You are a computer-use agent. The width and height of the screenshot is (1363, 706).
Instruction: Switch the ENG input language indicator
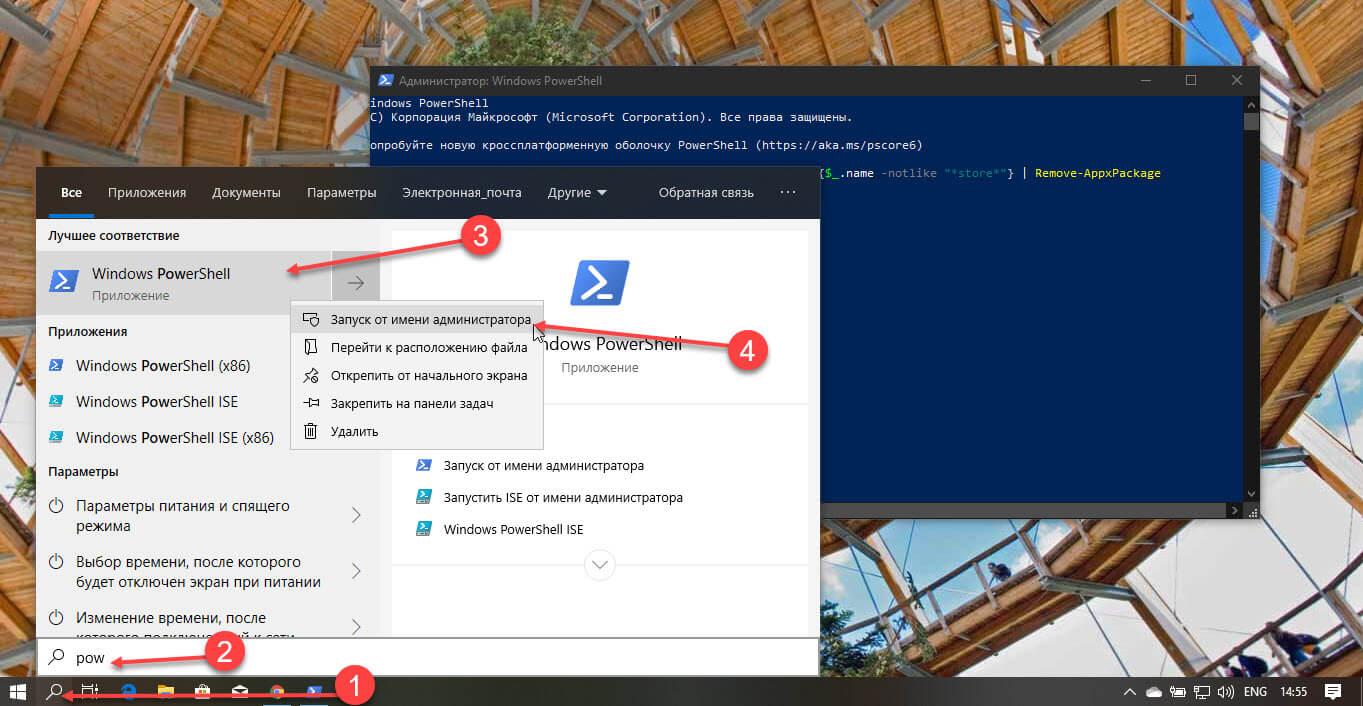pos(1256,692)
